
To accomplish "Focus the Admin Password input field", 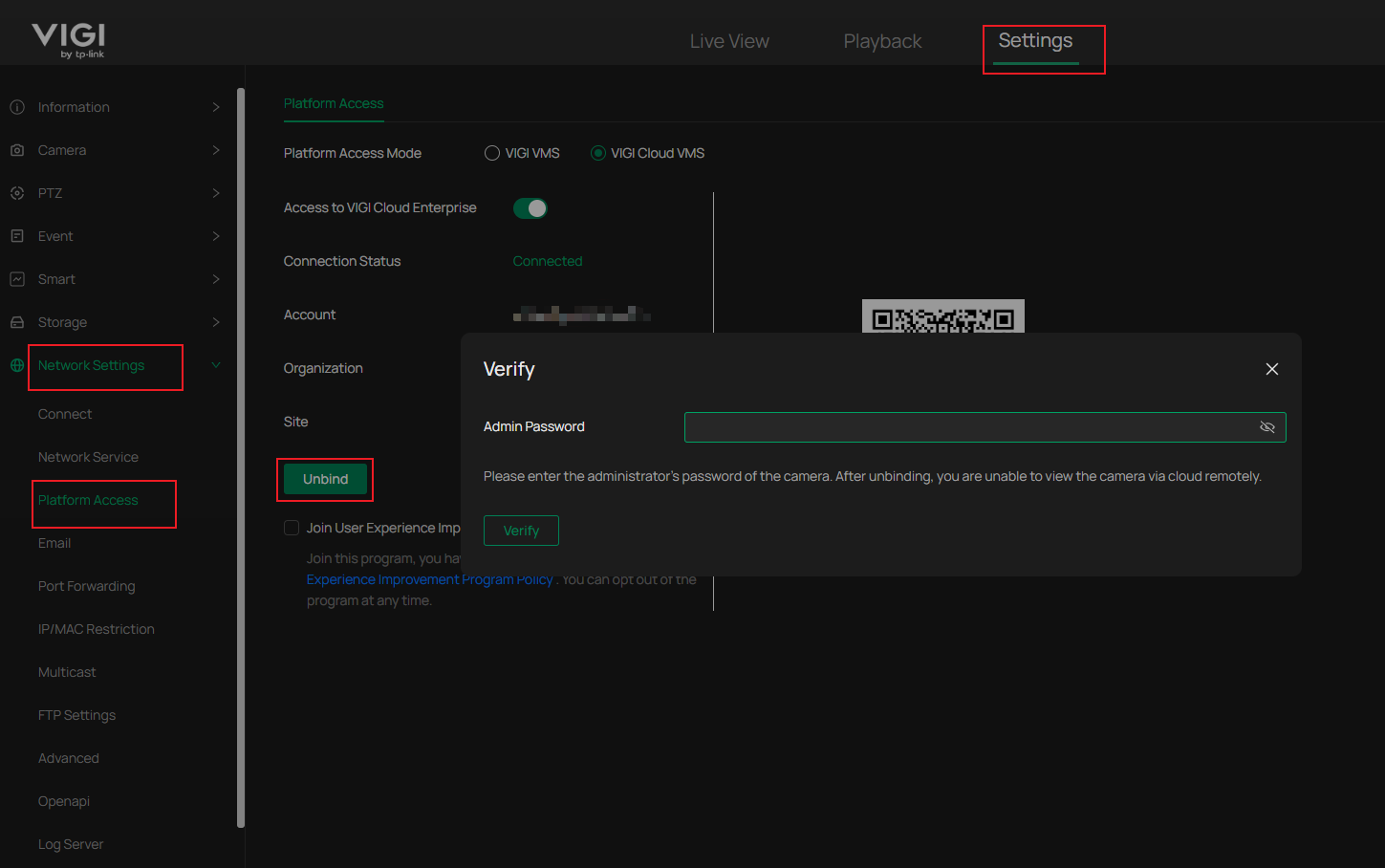I will [x=985, y=427].
